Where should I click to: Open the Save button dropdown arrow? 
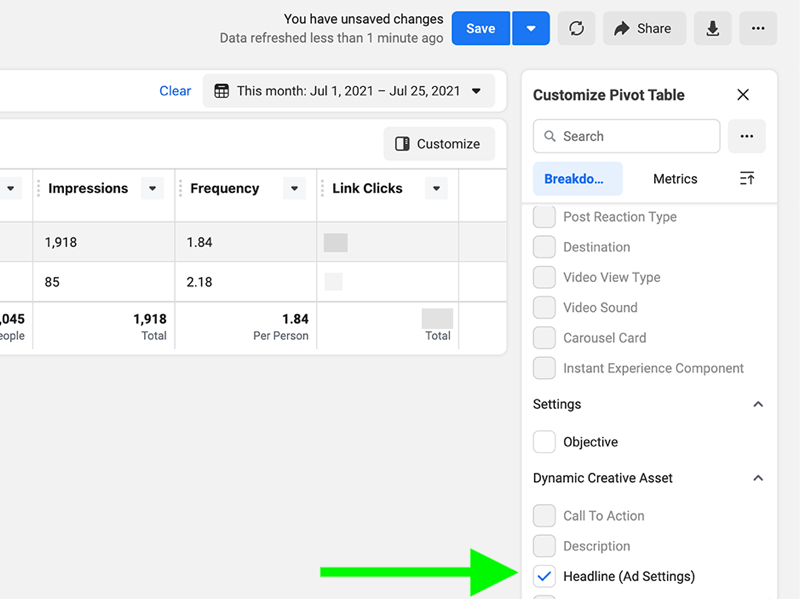530,29
